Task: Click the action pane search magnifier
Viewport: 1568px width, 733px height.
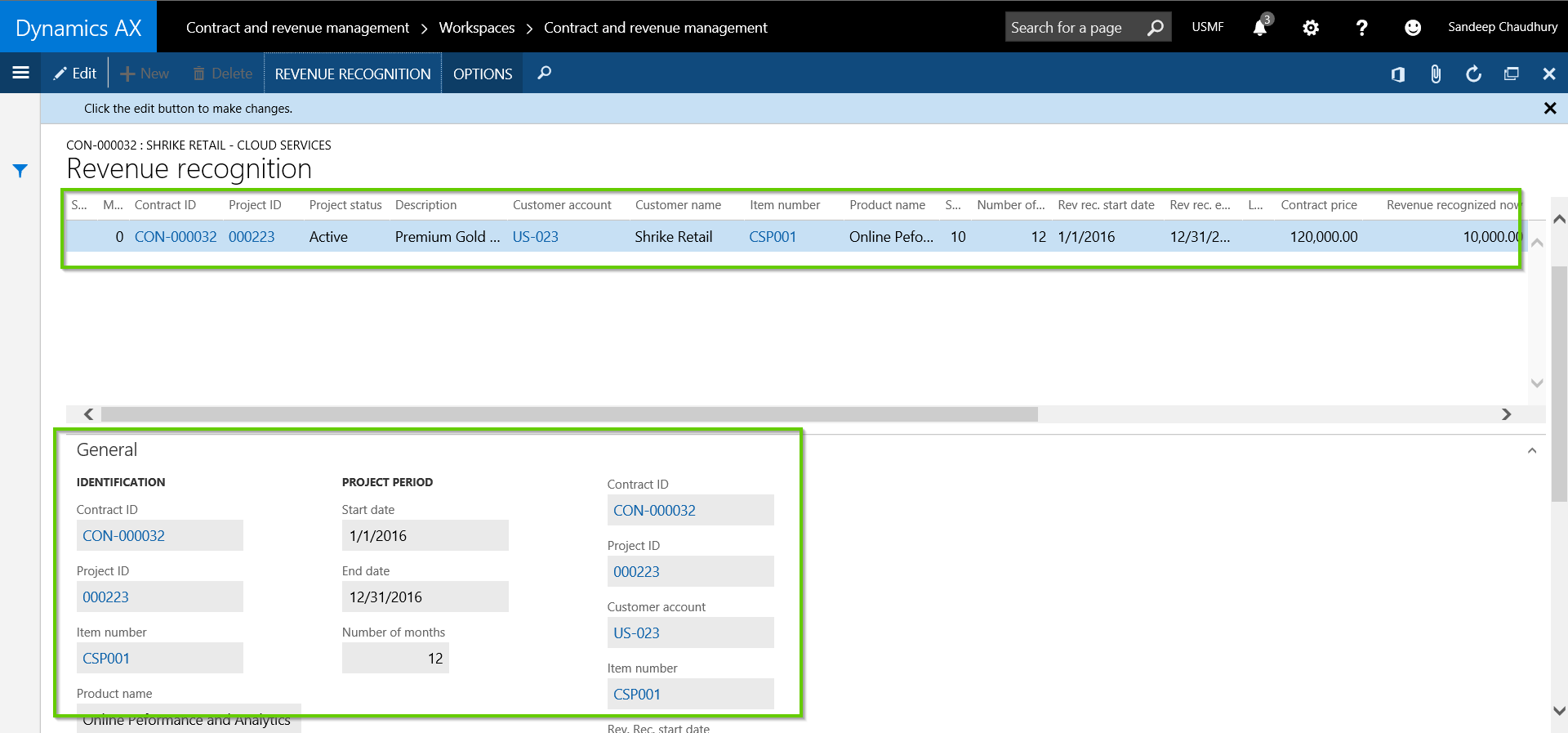Action: coord(544,74)
